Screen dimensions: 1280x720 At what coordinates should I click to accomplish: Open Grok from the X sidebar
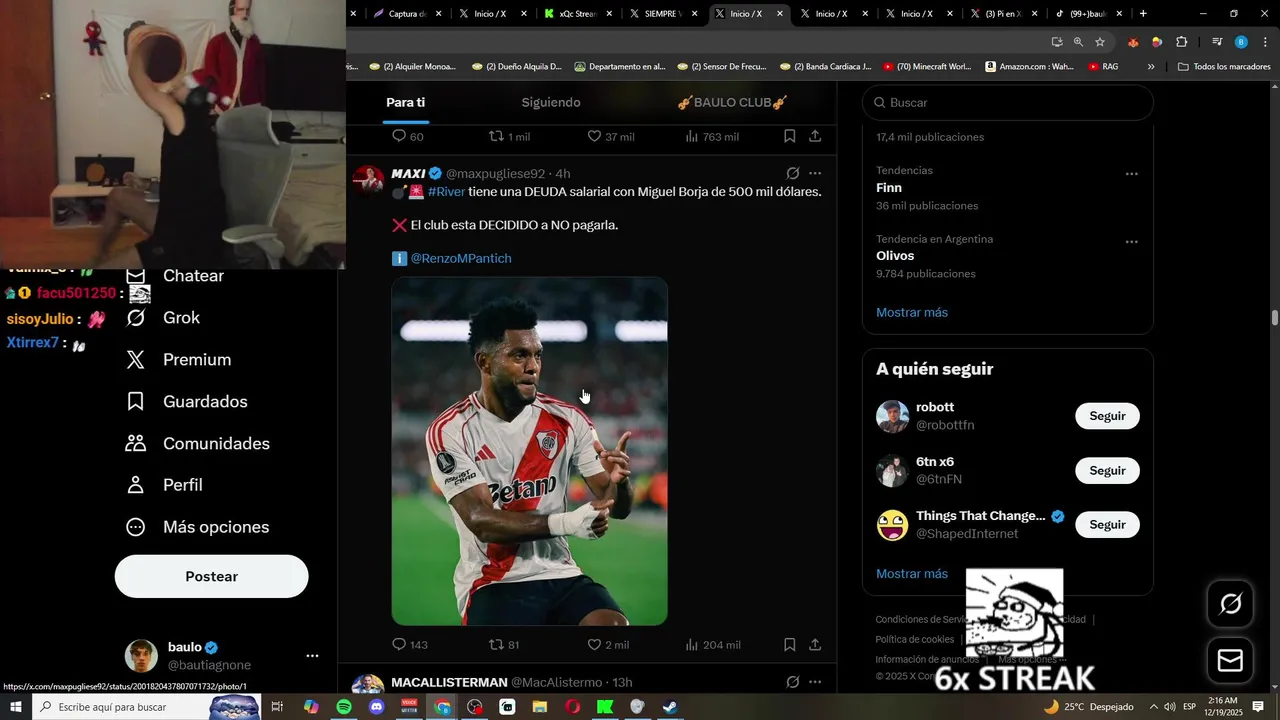point(162,318)
